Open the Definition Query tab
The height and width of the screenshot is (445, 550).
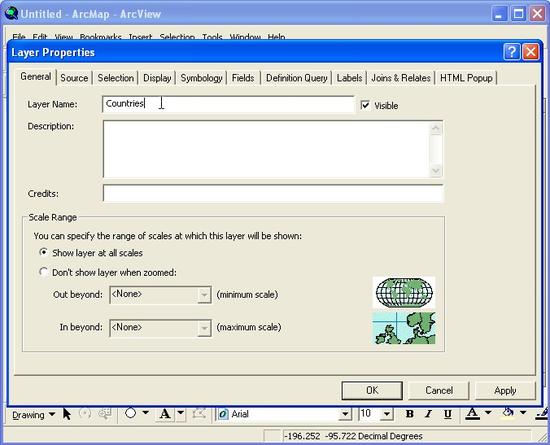click(296, 78)
